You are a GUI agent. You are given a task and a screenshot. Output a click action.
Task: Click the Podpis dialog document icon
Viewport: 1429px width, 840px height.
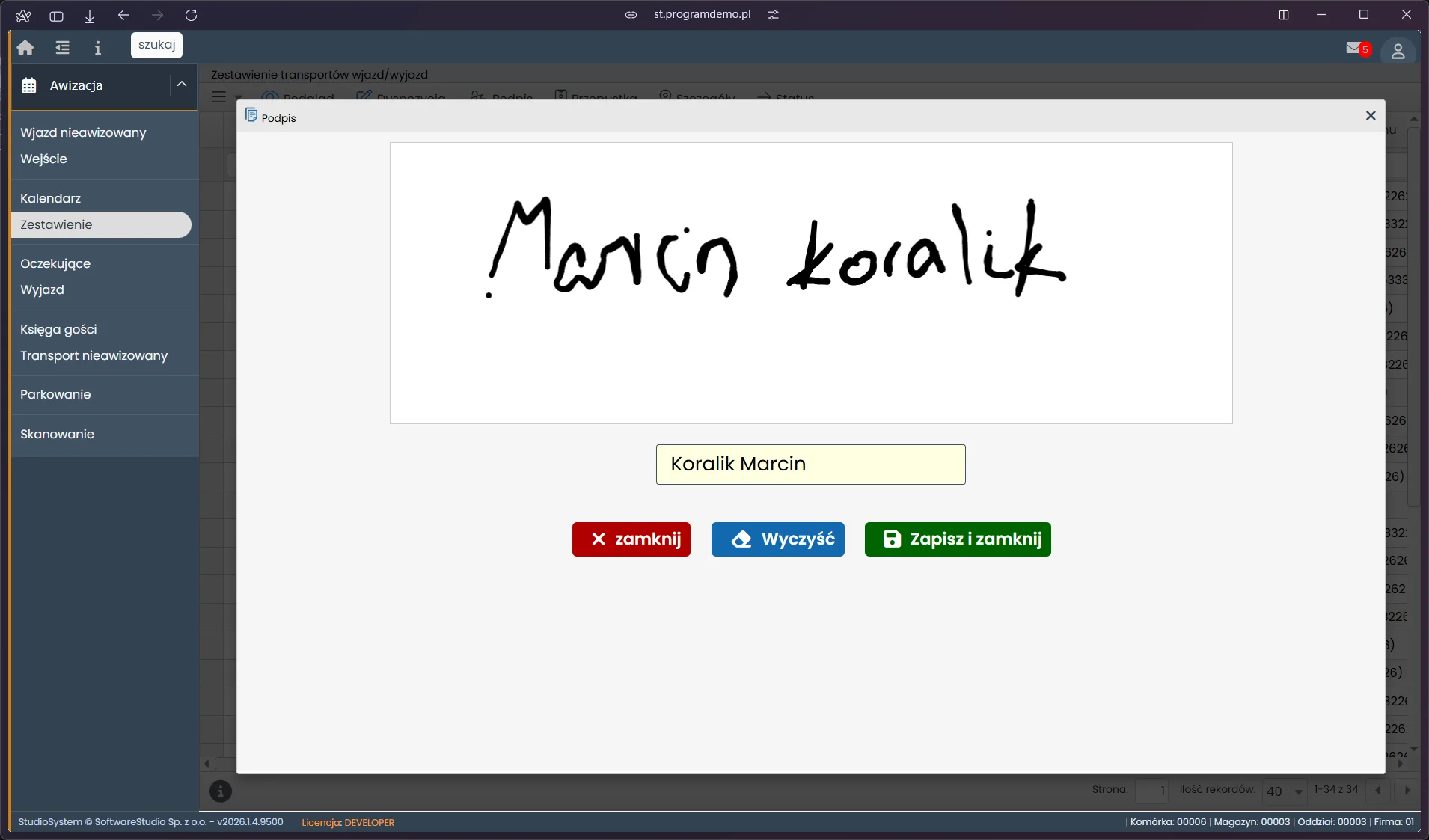click(251, 115)
